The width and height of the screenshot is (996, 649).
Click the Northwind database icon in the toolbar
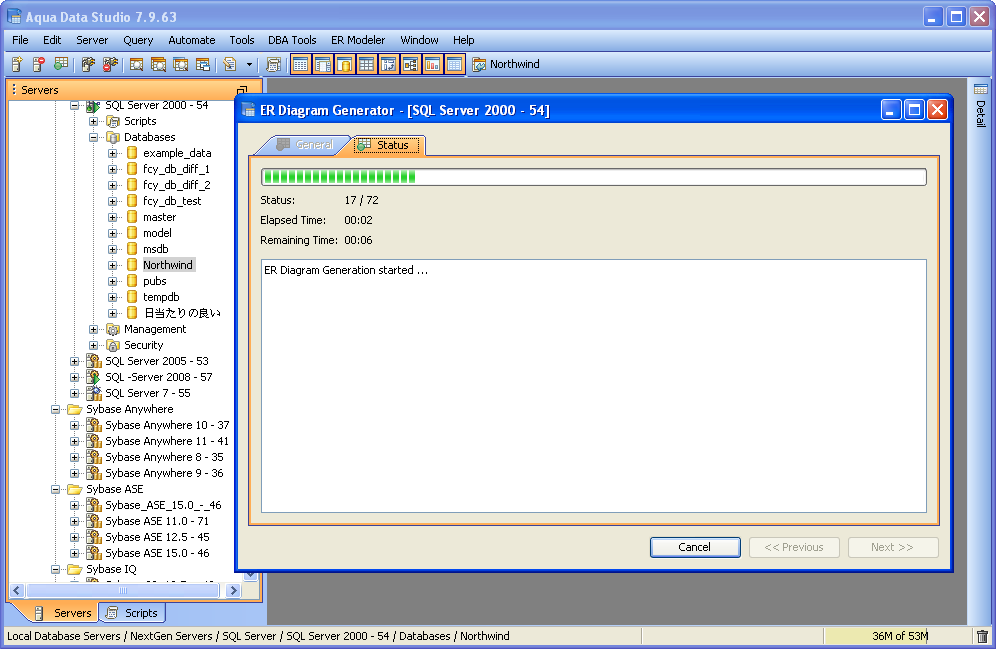(x=479, y=64)
